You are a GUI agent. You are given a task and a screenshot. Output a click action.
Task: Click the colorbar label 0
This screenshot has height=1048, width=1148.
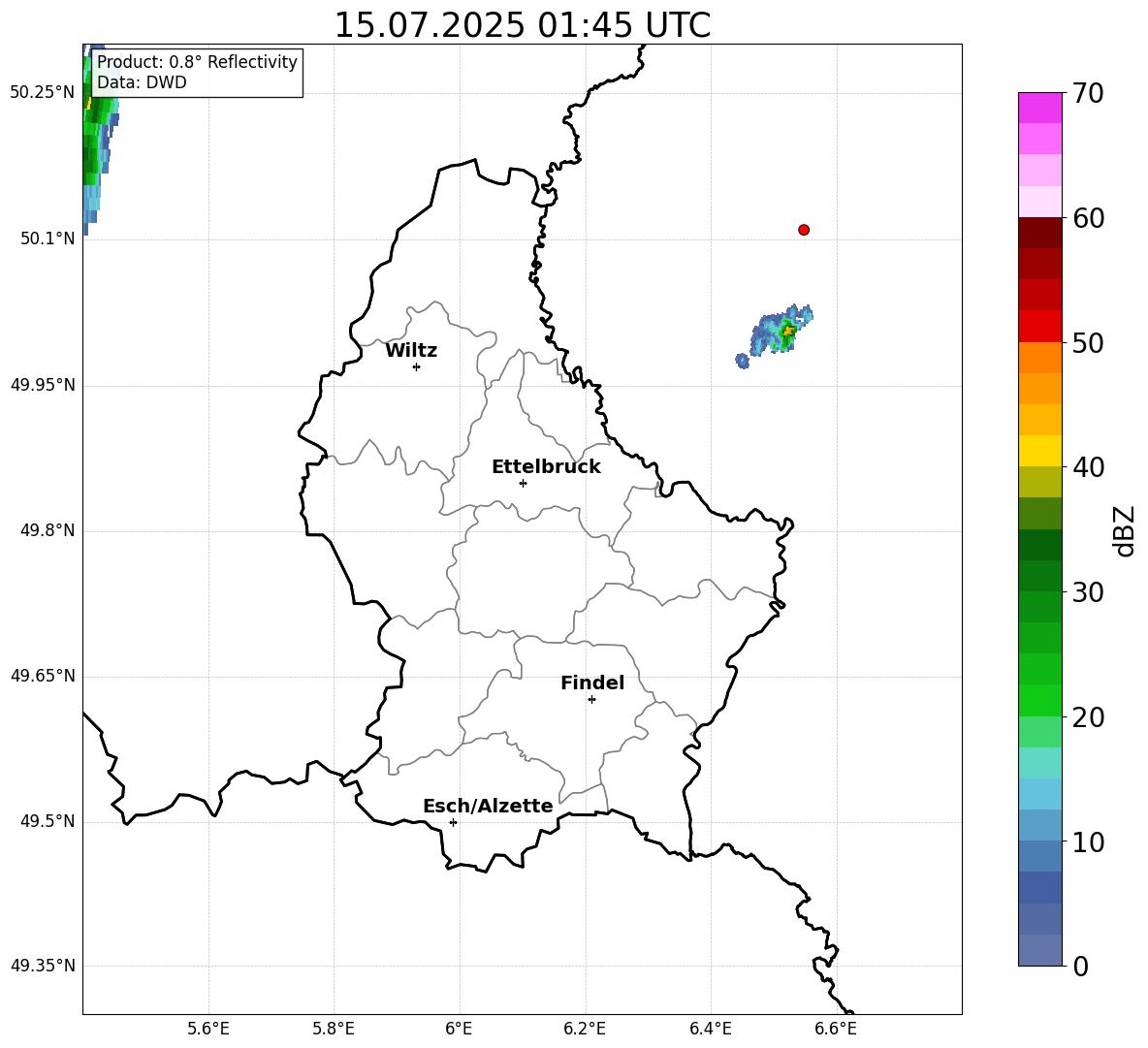1081,967
